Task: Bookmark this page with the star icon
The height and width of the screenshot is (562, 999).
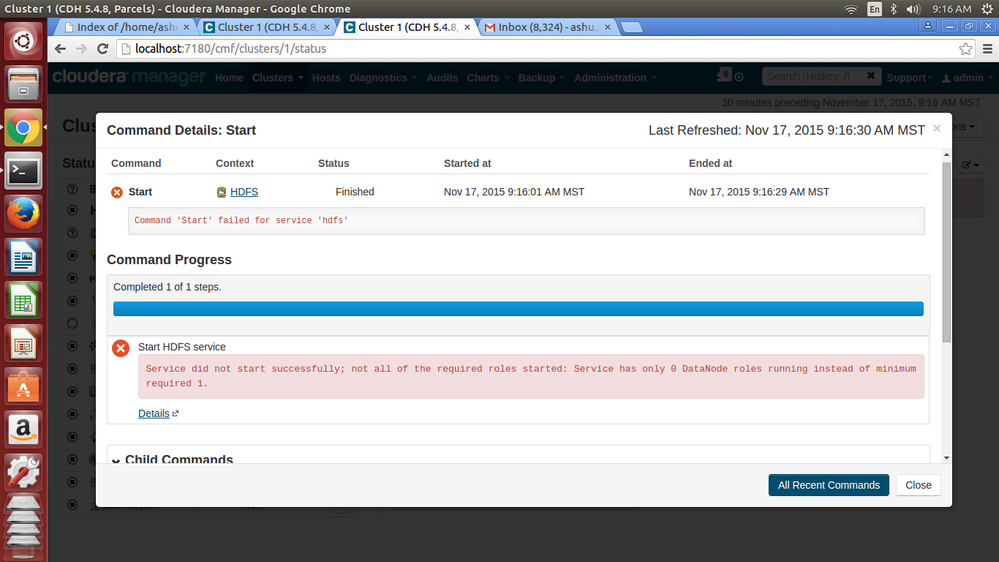Action: tap(965, 49)
